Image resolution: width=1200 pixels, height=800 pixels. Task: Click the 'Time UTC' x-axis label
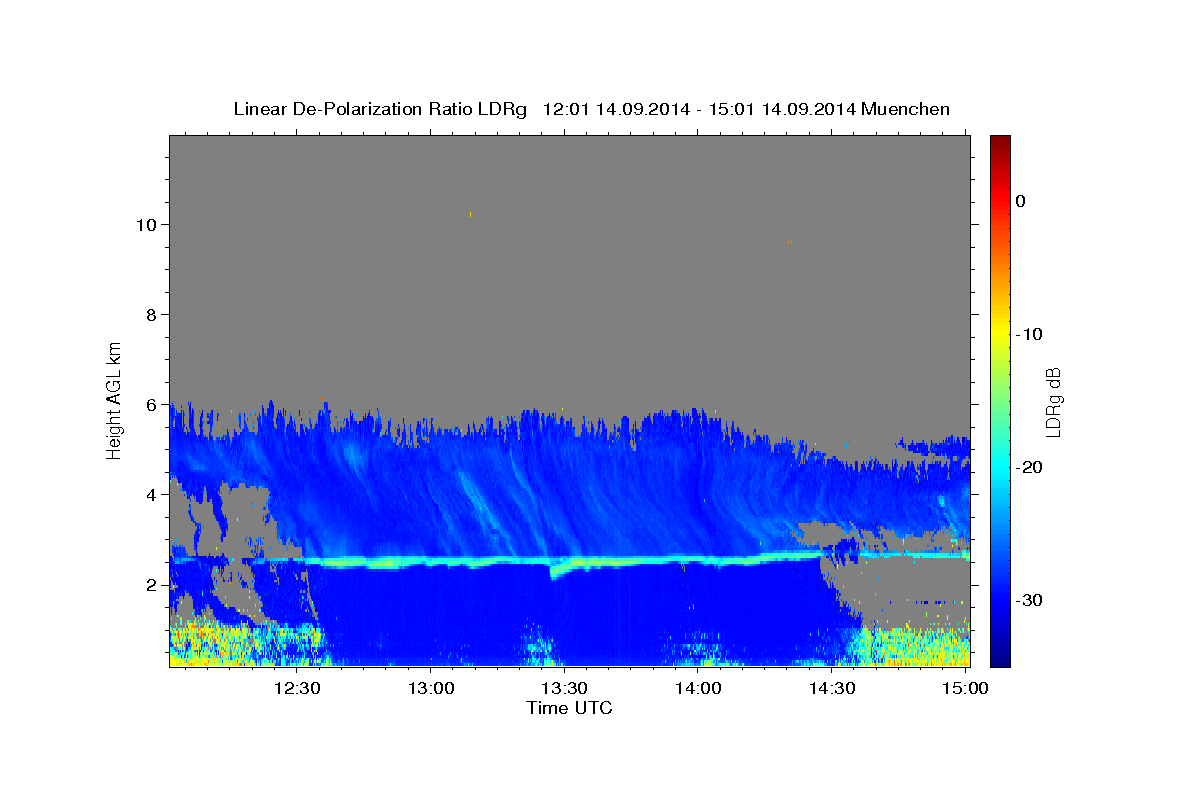[569, 708]
